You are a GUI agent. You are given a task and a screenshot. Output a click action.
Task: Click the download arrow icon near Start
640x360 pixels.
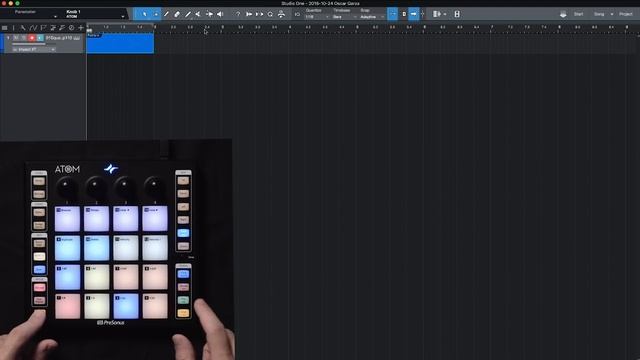point(563,14)
